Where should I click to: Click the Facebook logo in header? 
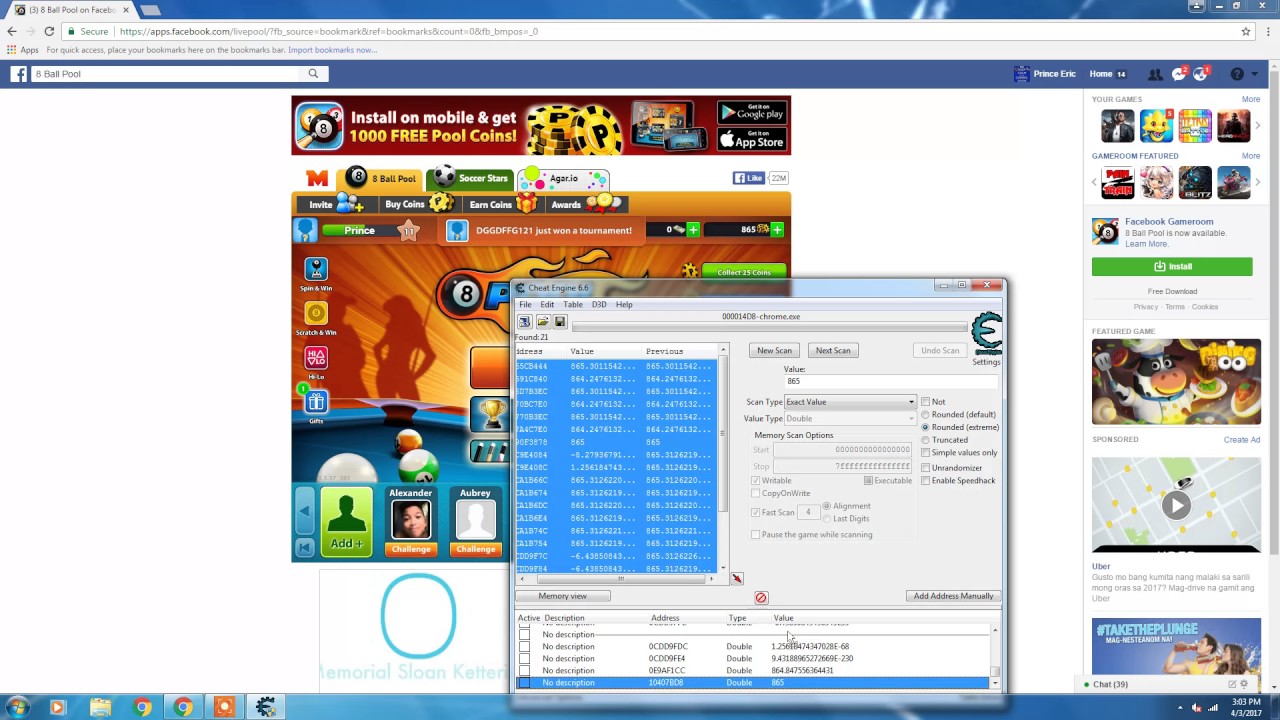[18, 74]
